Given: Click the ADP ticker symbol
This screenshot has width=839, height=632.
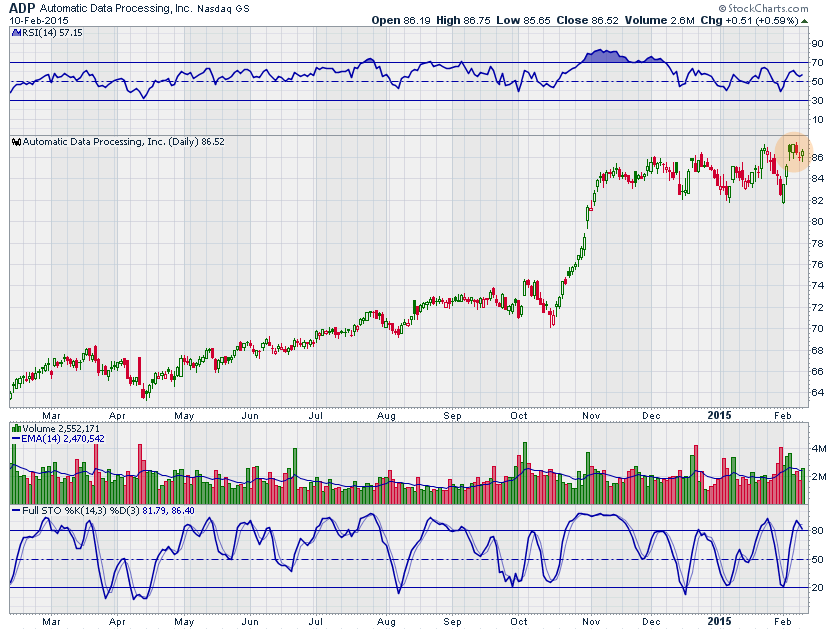Looking at the screenshot, I should [x=22, y=8].
